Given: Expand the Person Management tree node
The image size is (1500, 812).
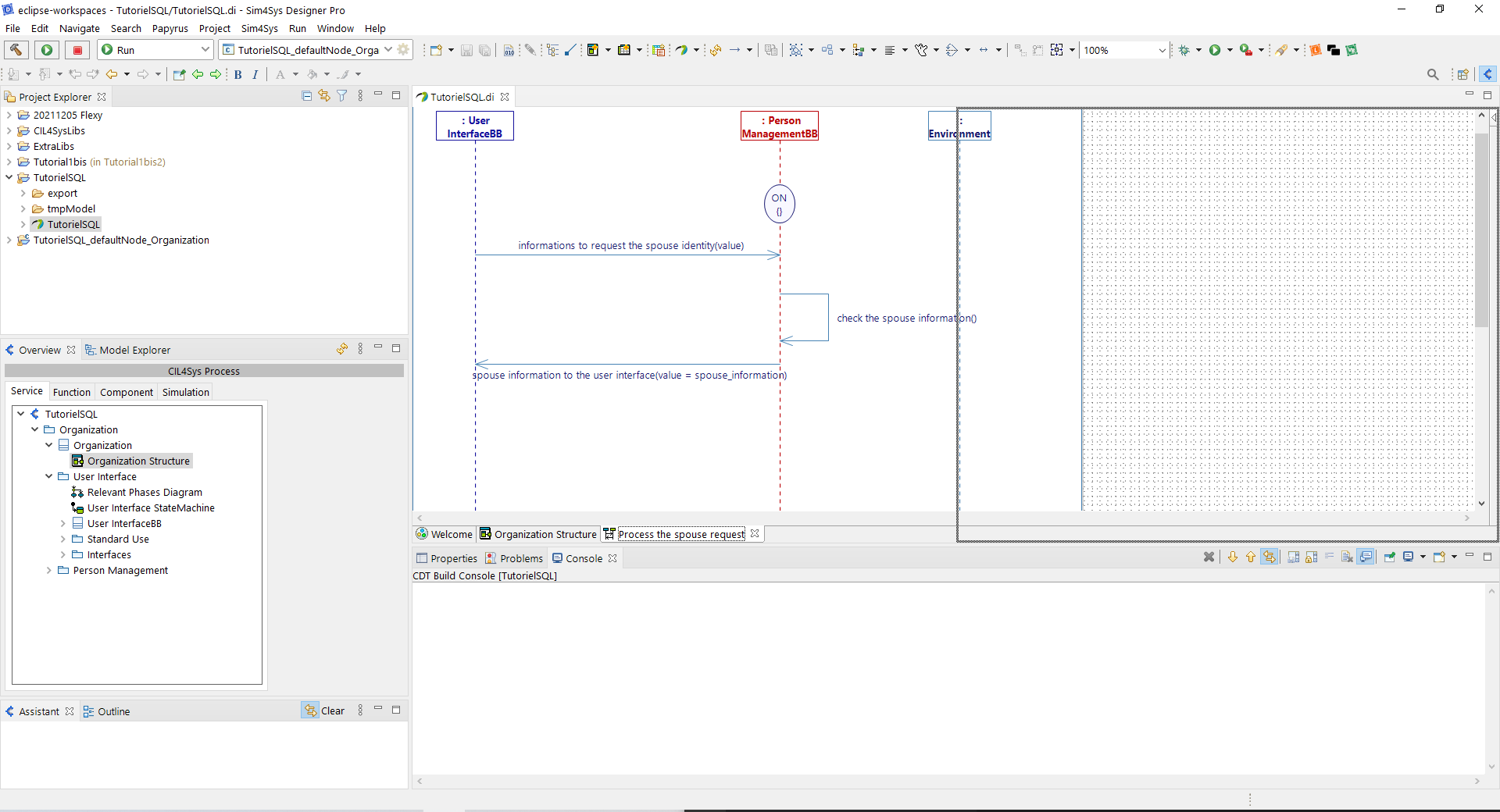Looking at the screenshot, I should click(x=49, y=570).
